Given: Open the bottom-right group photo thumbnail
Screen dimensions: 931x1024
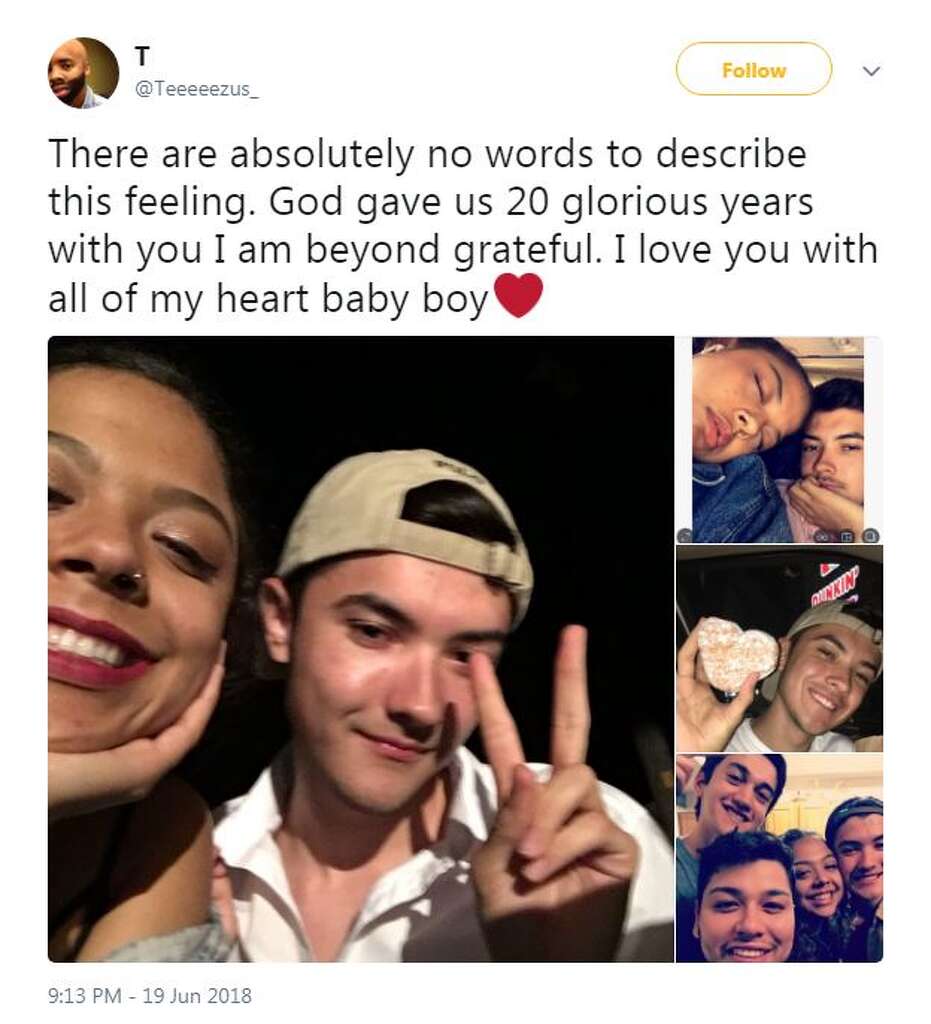Looking at the screenshot, I should (x=778, y=858).
